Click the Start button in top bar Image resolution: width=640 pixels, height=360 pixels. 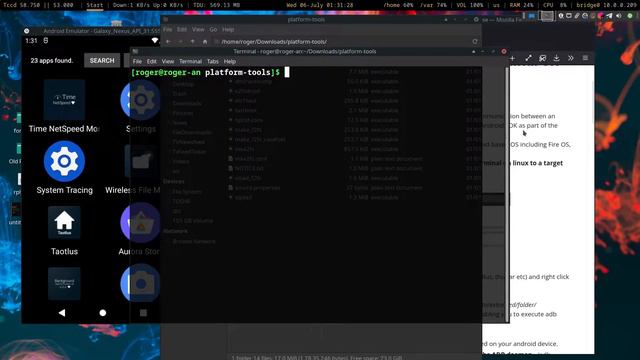[x=95, y=5]
